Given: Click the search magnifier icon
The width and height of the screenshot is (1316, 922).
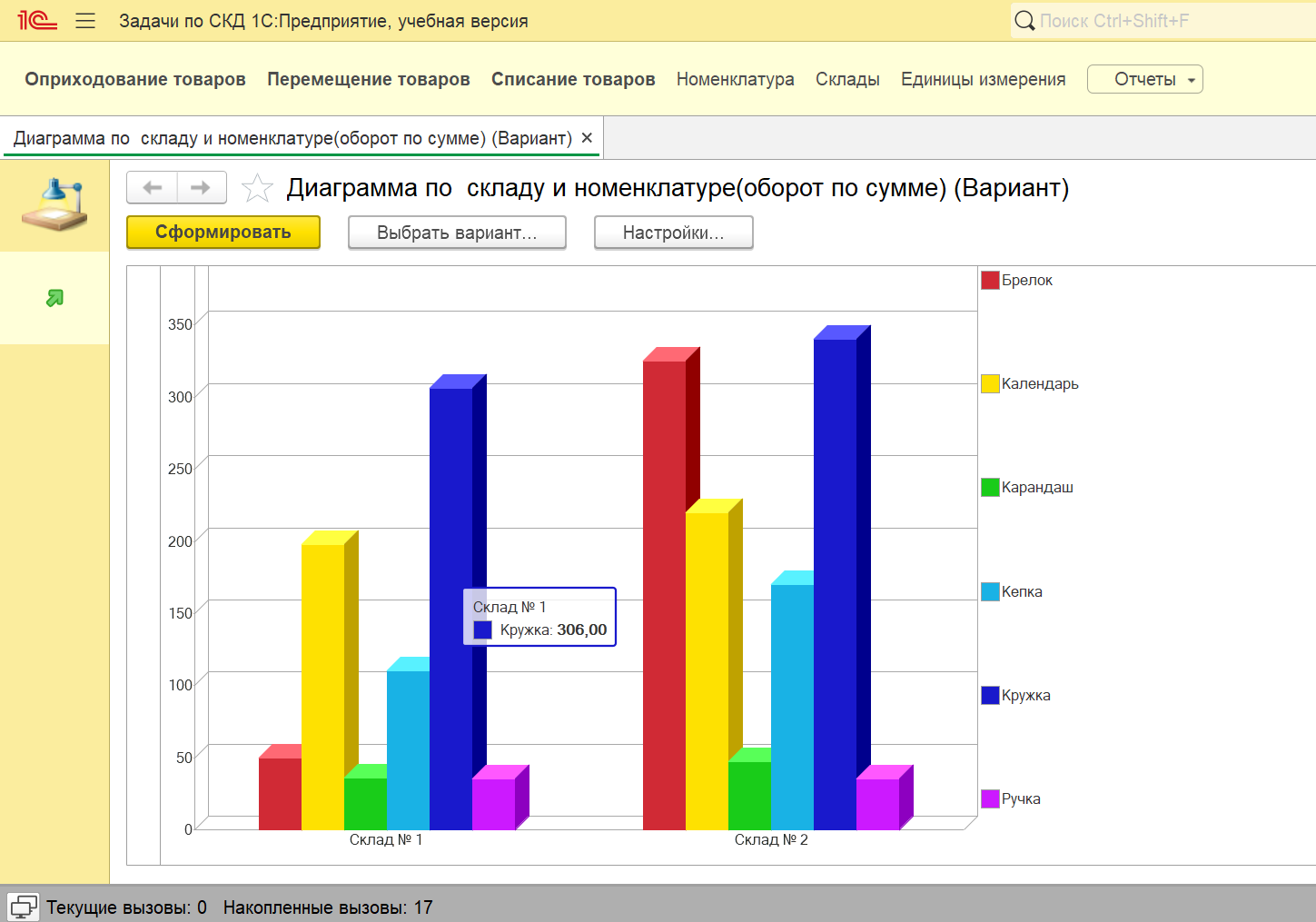Looking at the screenshot, I should coord(1024,21).
